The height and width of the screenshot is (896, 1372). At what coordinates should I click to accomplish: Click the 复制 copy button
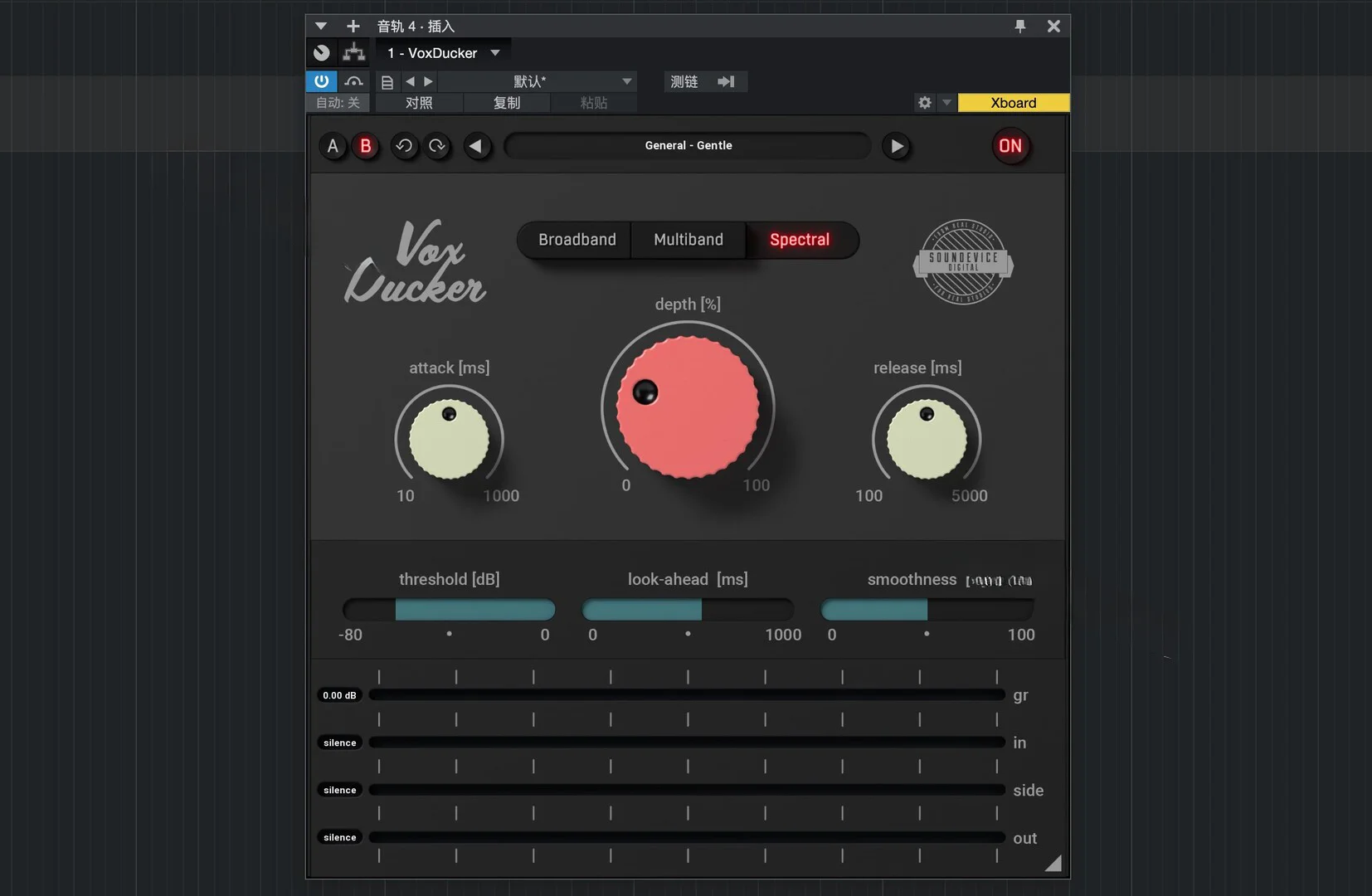tap(507, 103)
